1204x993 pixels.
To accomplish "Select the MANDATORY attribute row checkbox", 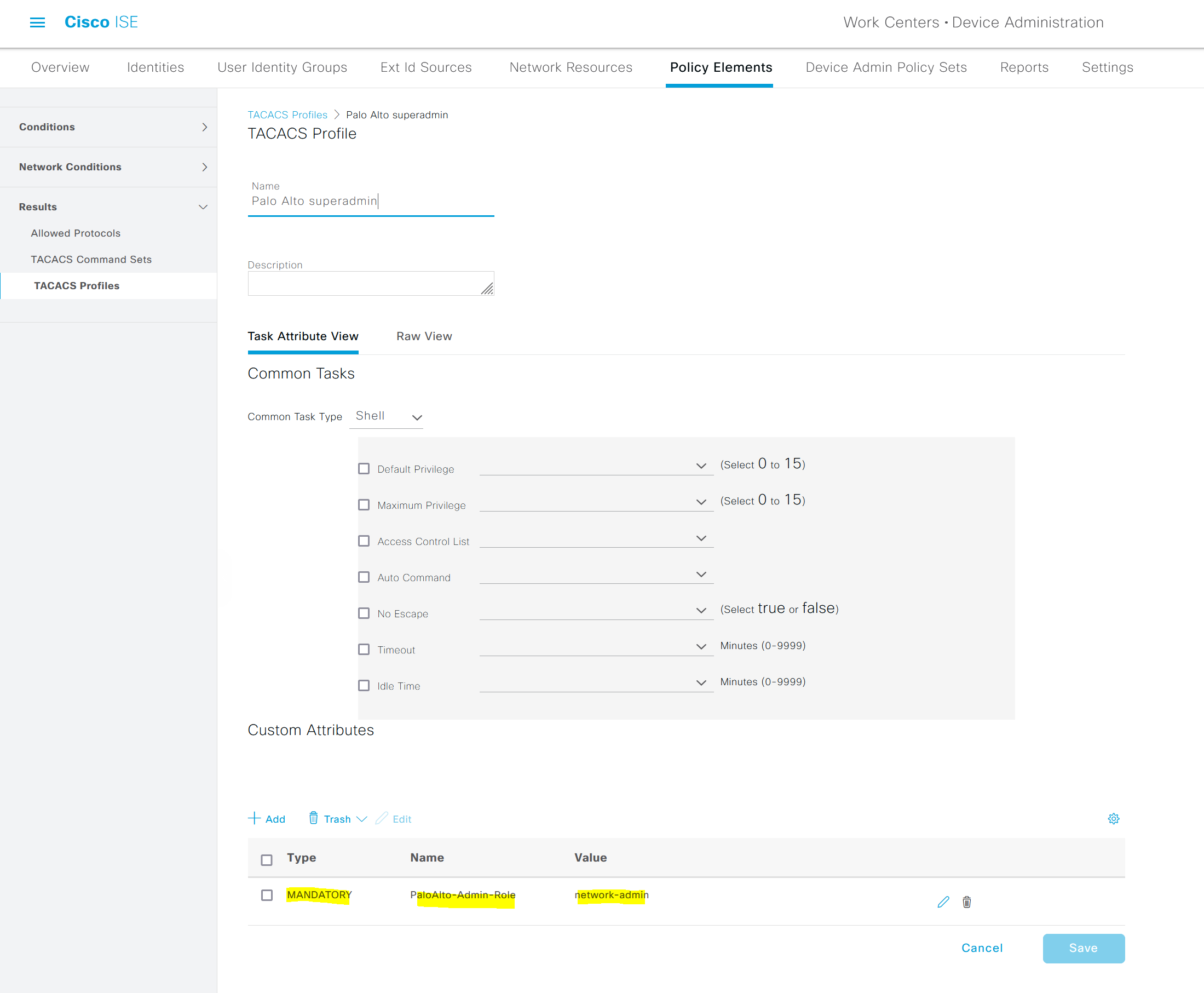I will tap(267, 895).
